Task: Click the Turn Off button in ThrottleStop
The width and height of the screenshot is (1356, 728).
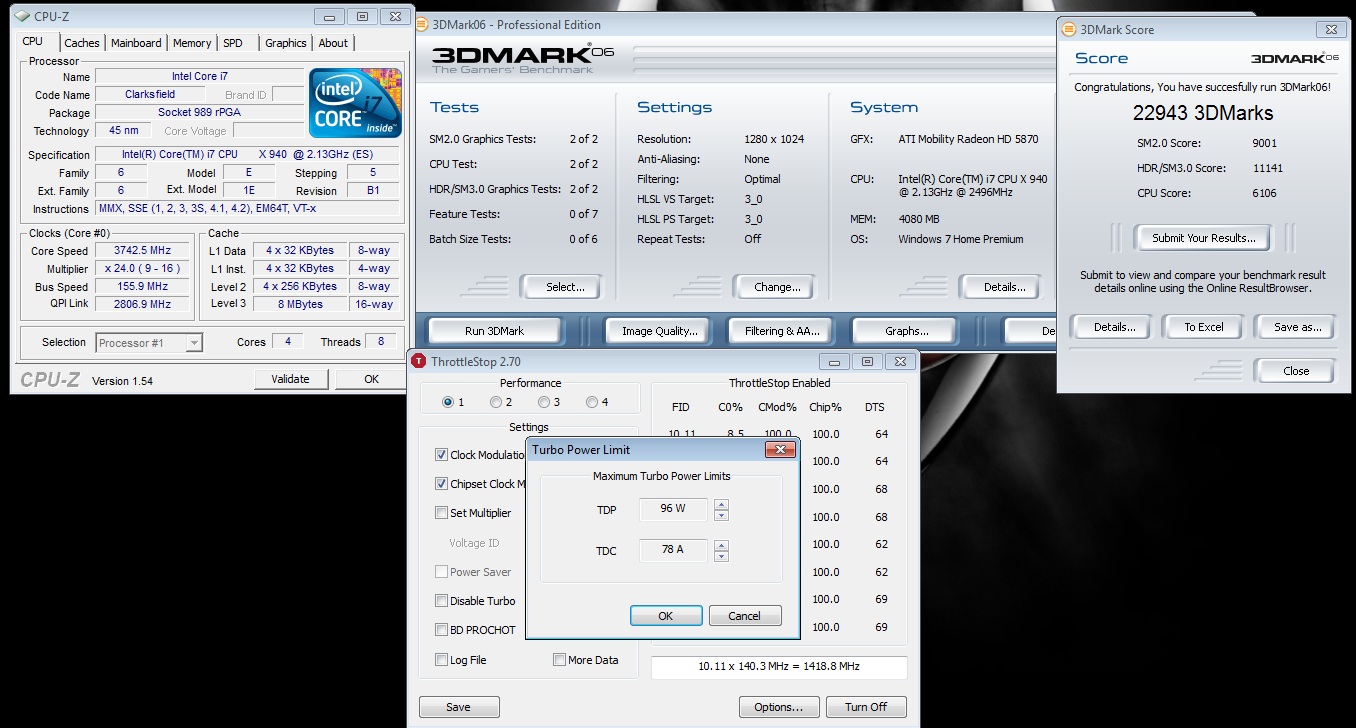Action: tap(866, 707)
